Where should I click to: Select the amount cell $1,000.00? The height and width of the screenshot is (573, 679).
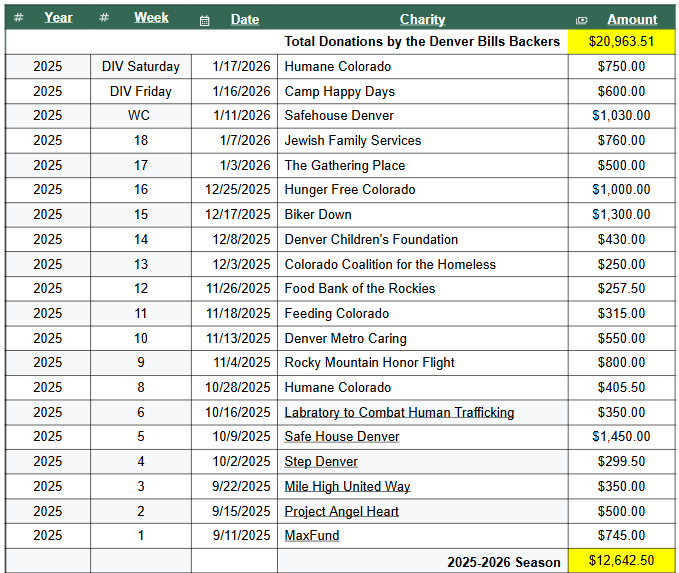621,190
